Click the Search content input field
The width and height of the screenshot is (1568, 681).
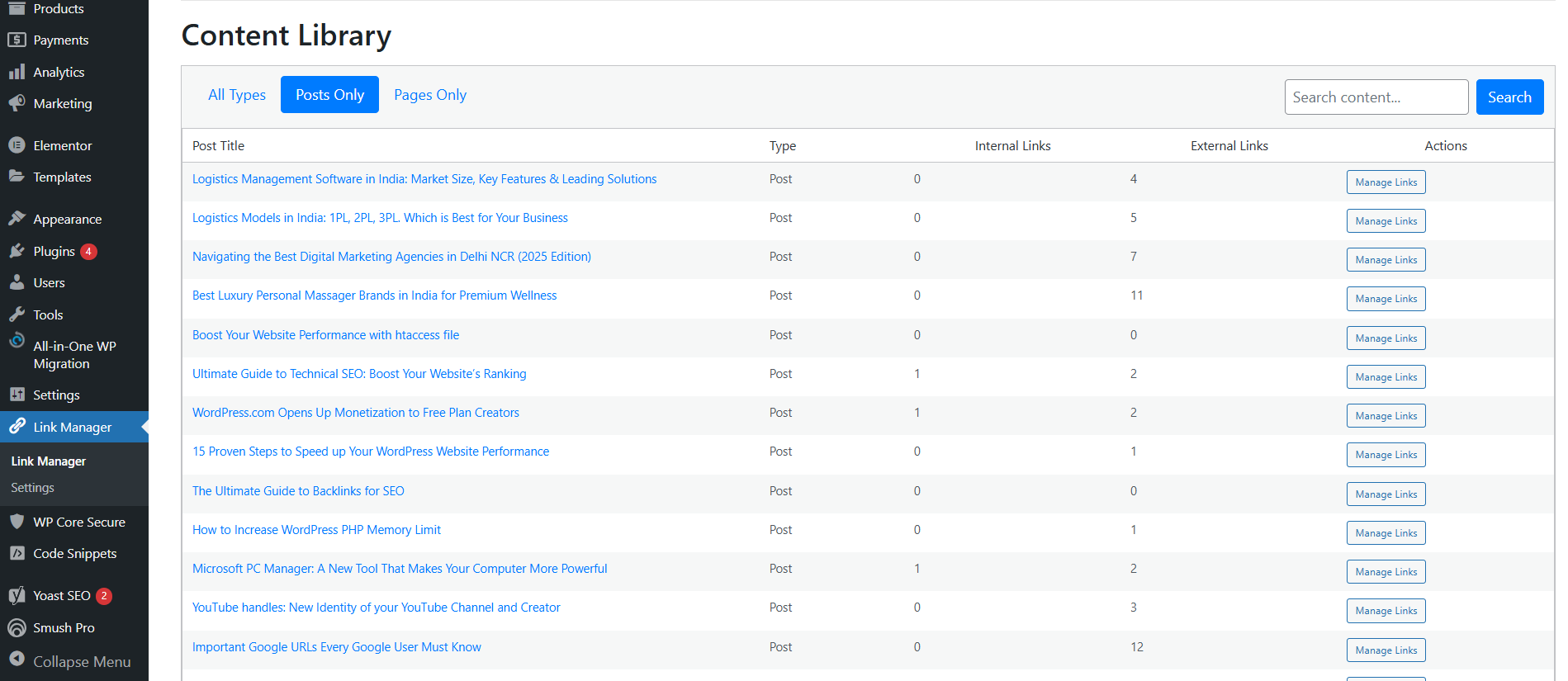click(x=1376, y=97)
